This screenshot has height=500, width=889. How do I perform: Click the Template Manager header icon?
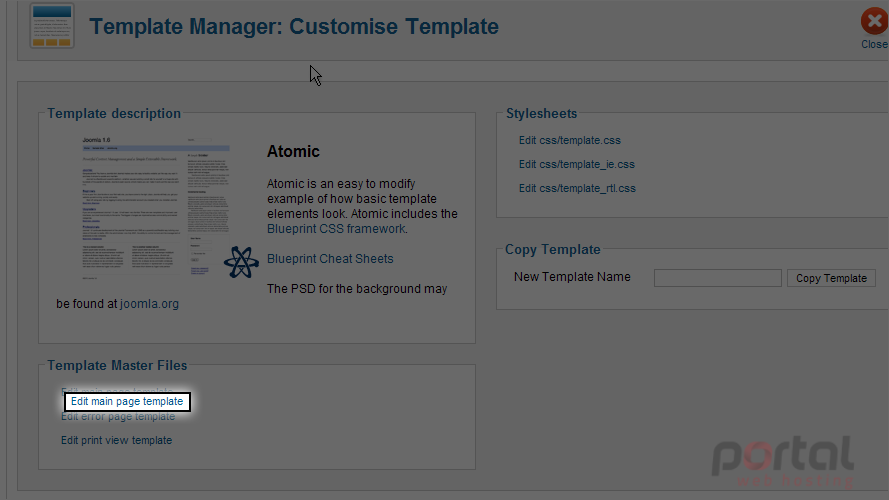(x=52, y=26)
